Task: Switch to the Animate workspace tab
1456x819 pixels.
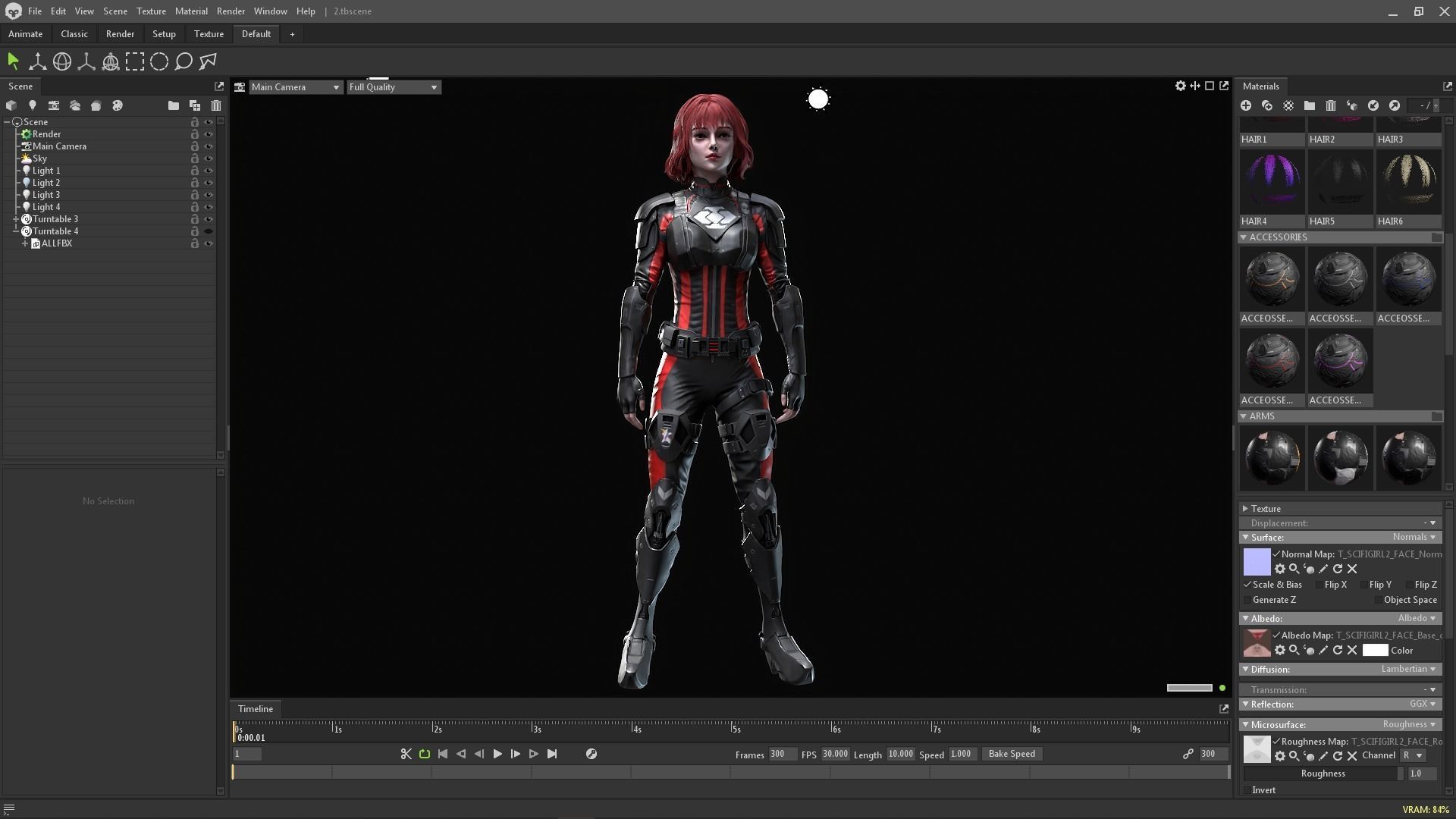Action: pos(25,34)
